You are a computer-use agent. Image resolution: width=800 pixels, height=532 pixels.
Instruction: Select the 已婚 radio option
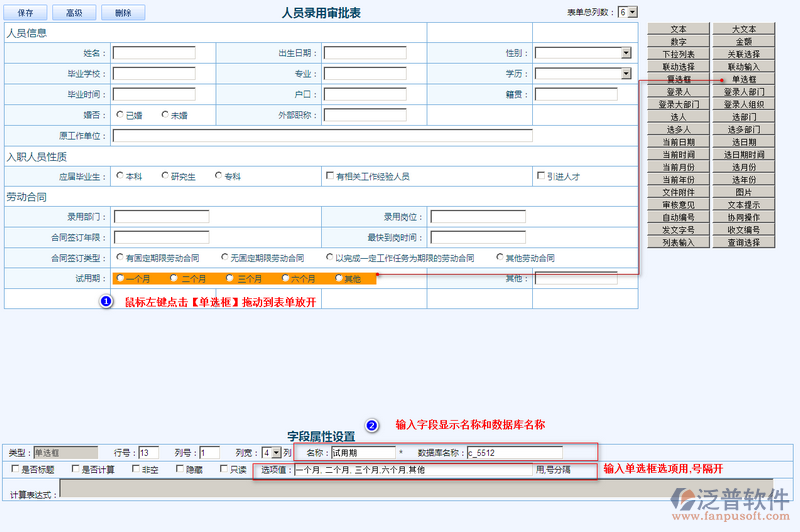[120, 114]
